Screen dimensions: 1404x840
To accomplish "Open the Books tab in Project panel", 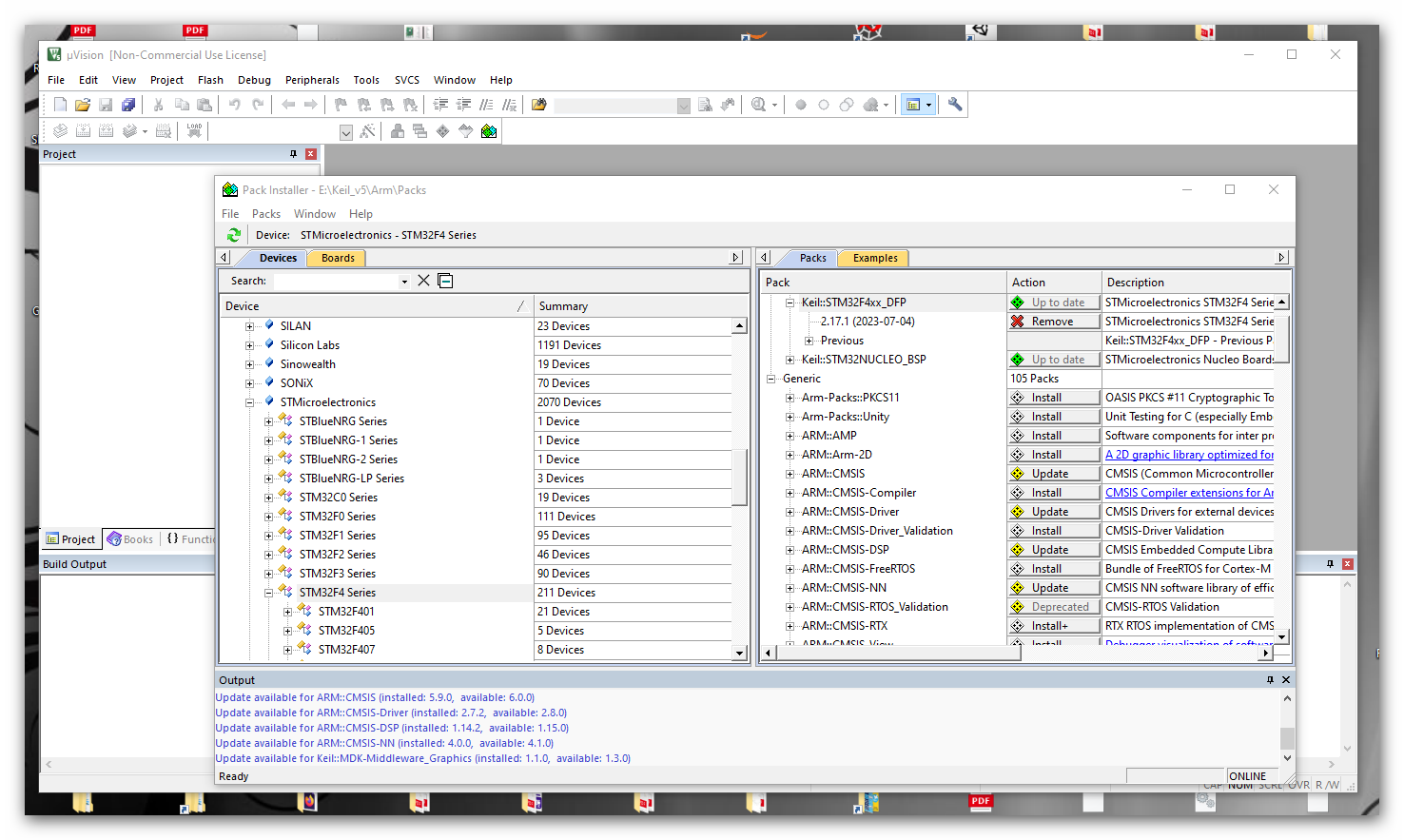I will [x=130, y=539].
